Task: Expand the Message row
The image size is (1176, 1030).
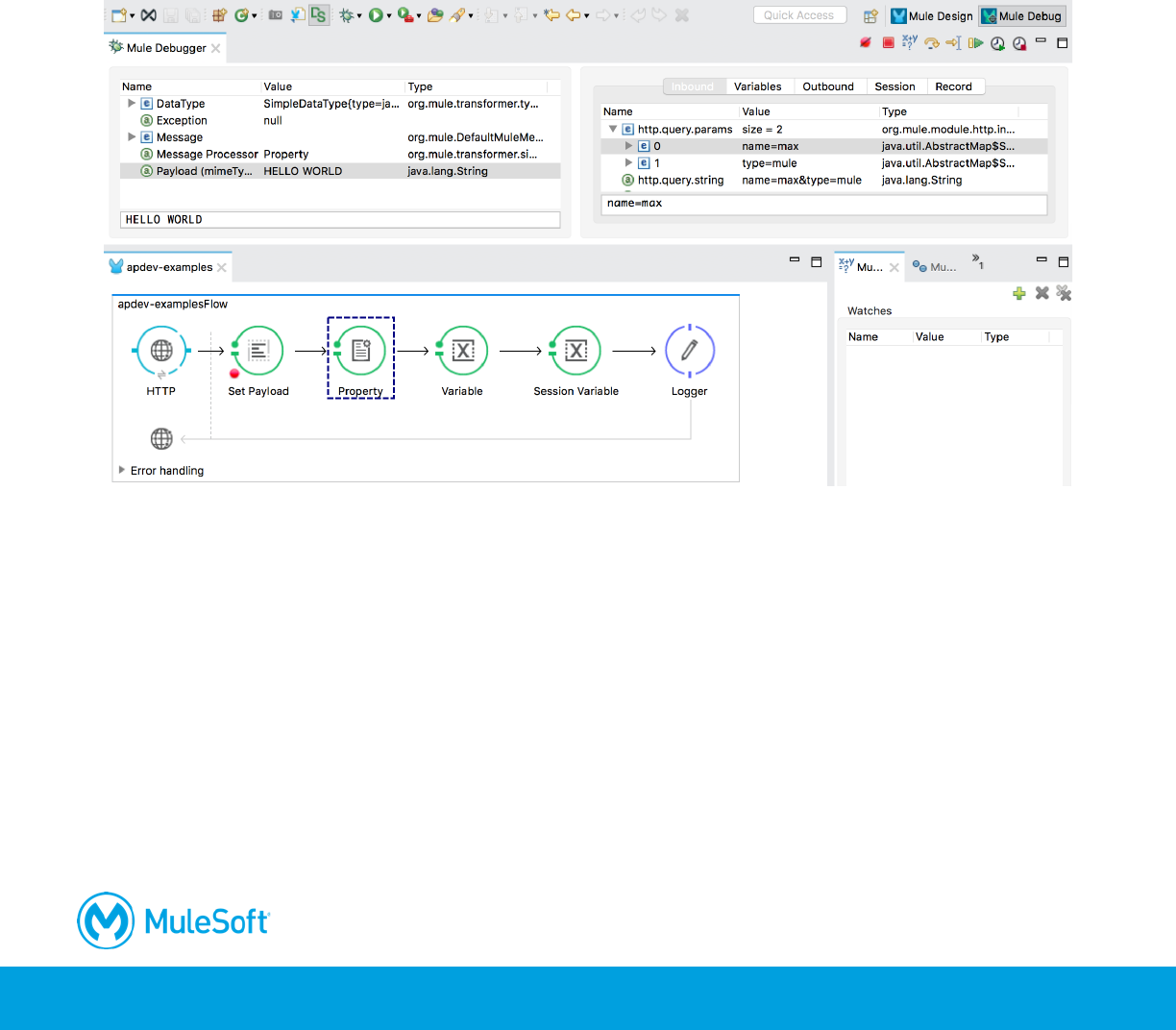Action: tap(132, 136)
